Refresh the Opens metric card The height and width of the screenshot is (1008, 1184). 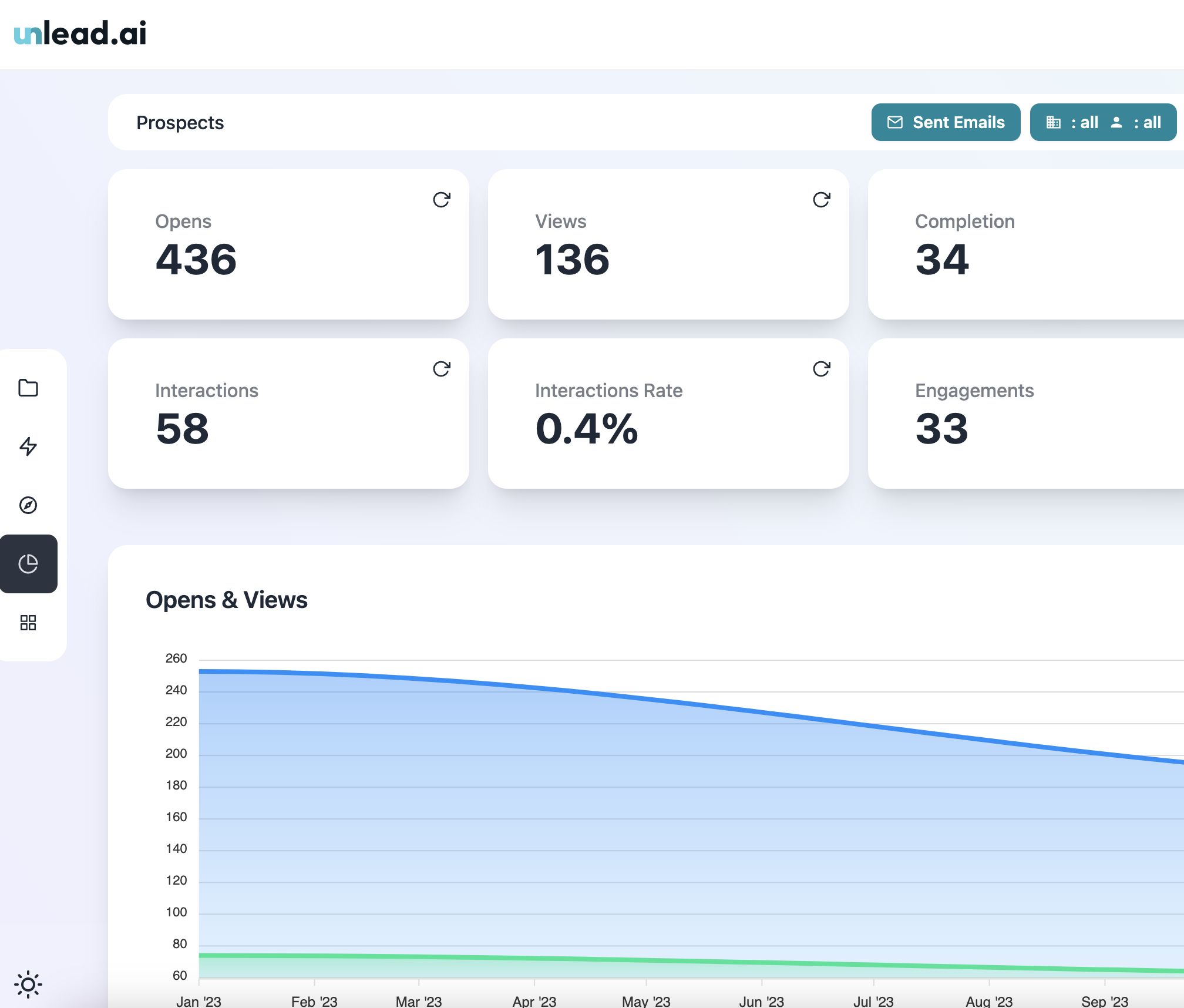click(x=441, y=200)
